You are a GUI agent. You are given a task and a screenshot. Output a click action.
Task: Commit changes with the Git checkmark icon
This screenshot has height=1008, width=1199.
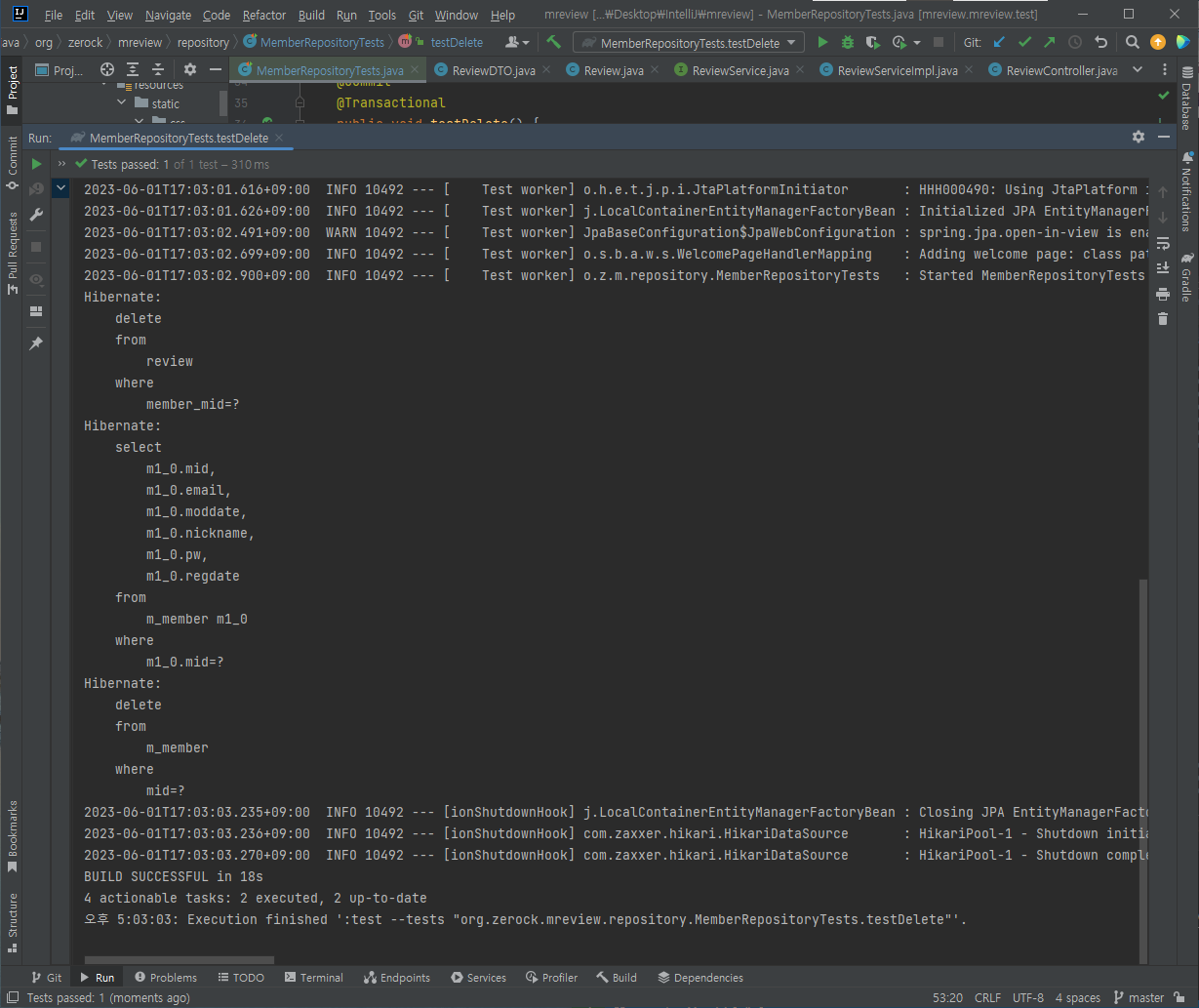(x=1024, y=43)
